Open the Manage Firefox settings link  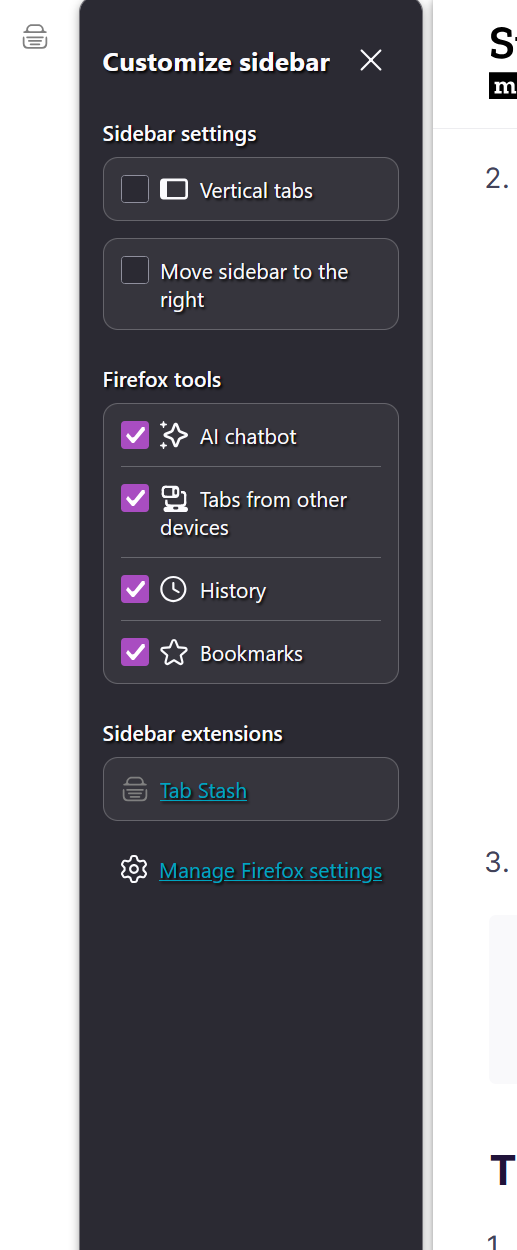(271, 871)
